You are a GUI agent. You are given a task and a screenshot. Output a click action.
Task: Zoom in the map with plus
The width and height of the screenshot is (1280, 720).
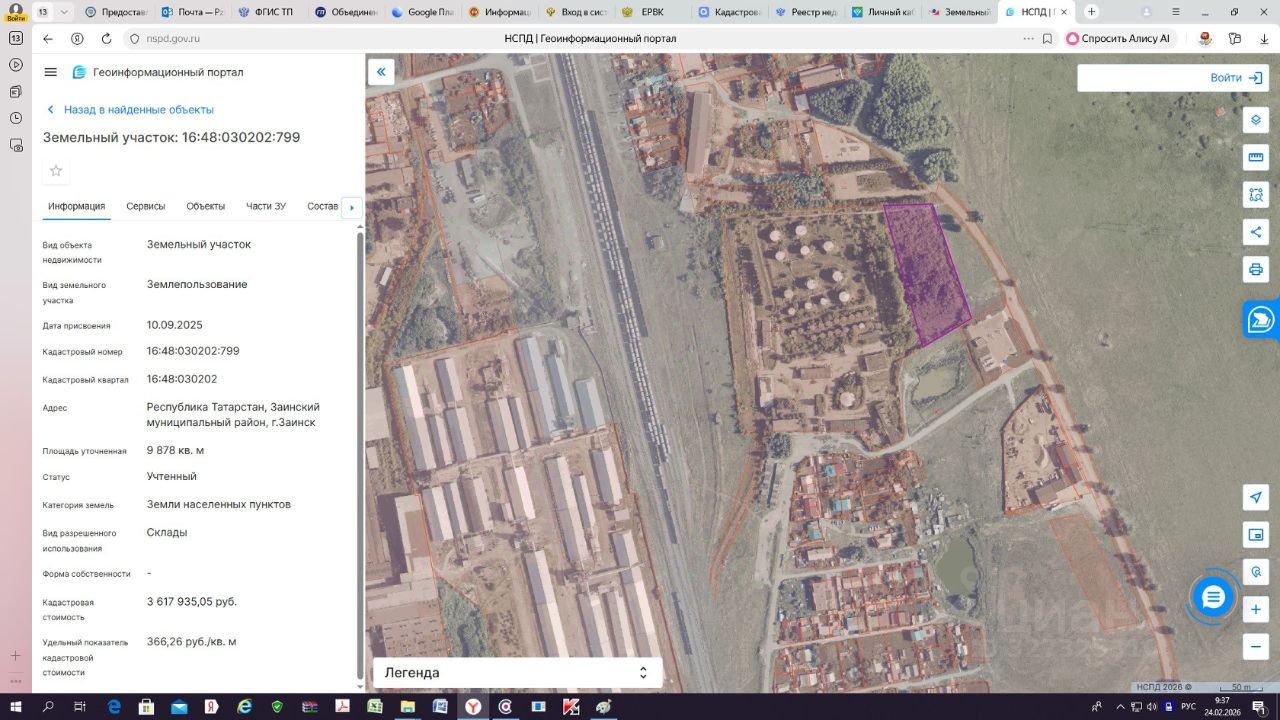coord(1255,609)
